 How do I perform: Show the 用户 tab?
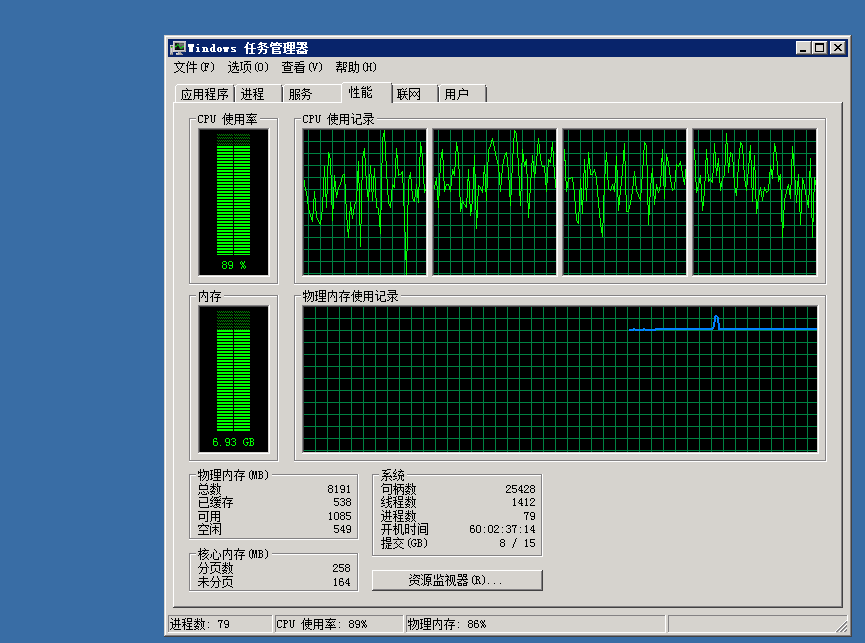[457, 94]
